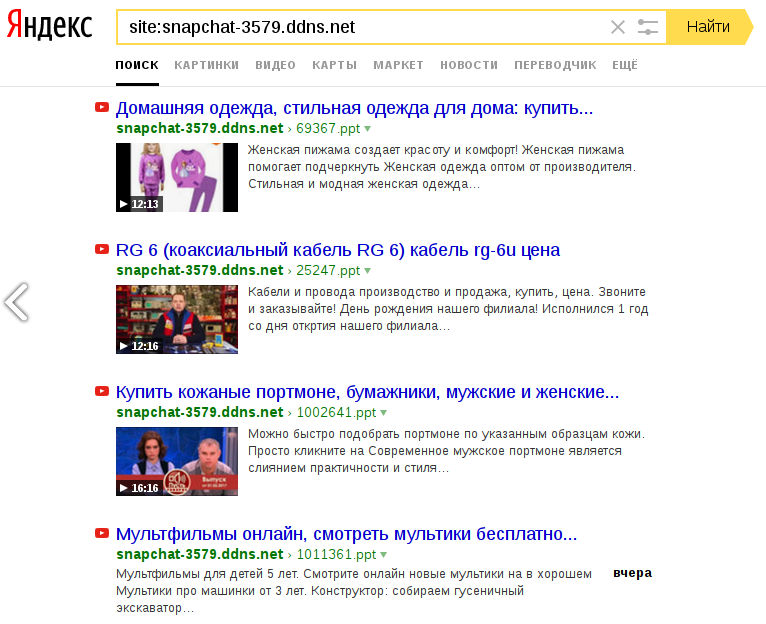Image resolution: width=766 pixels, height=624 pixels.
Task: Click YouTube icon beside Купить кожаные портмоне
Action: click(x=102, y=391)
